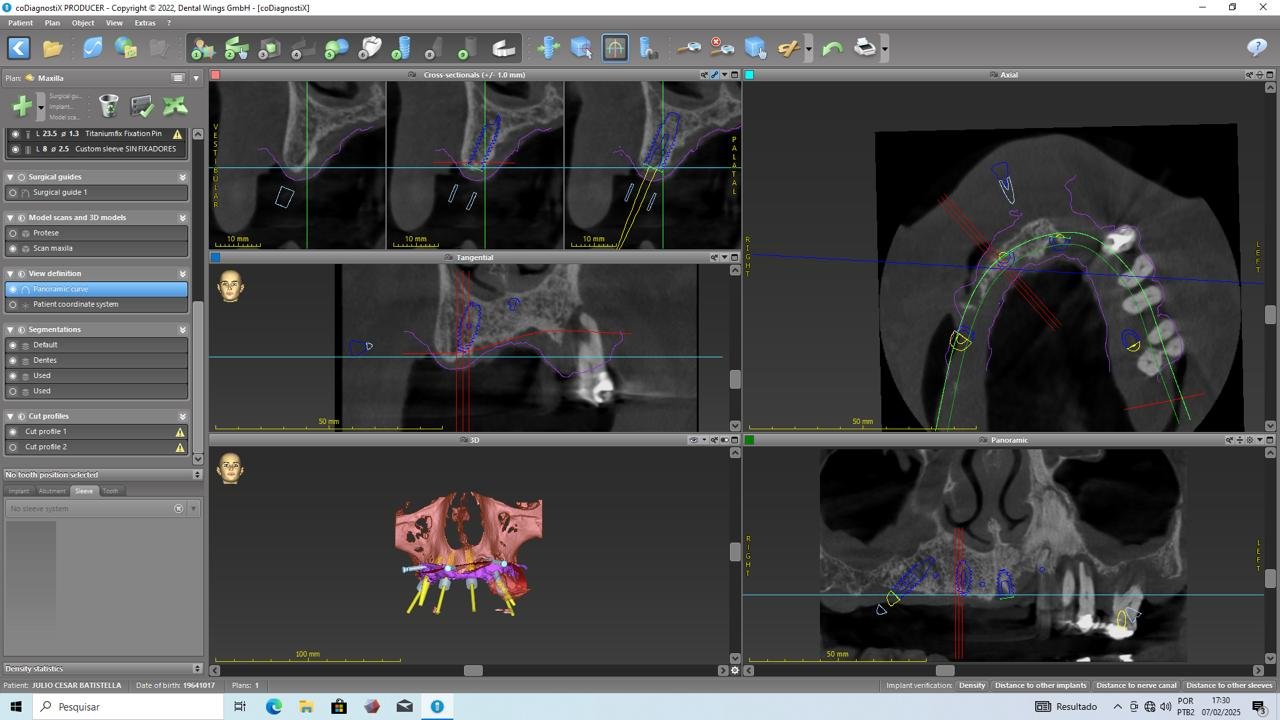The height and width of the screenshot is (720, 1280).
Task: Click the cyan color swatch of Axial view
Action: point(750,75)
